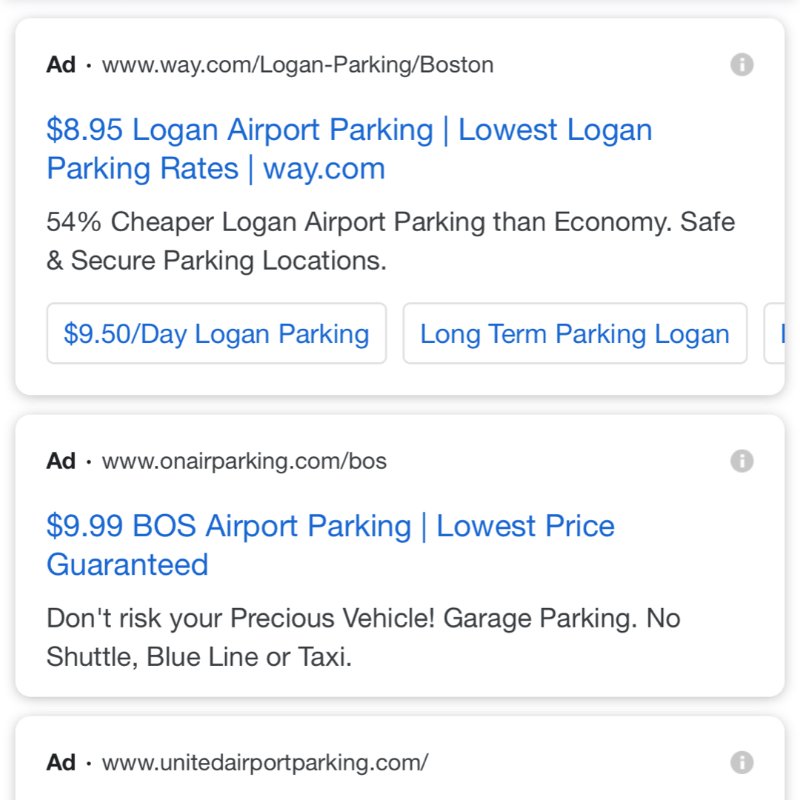Click the info icon on onairparking ad
This screenshot has height=800, width=800.
(x=741, y=461)
